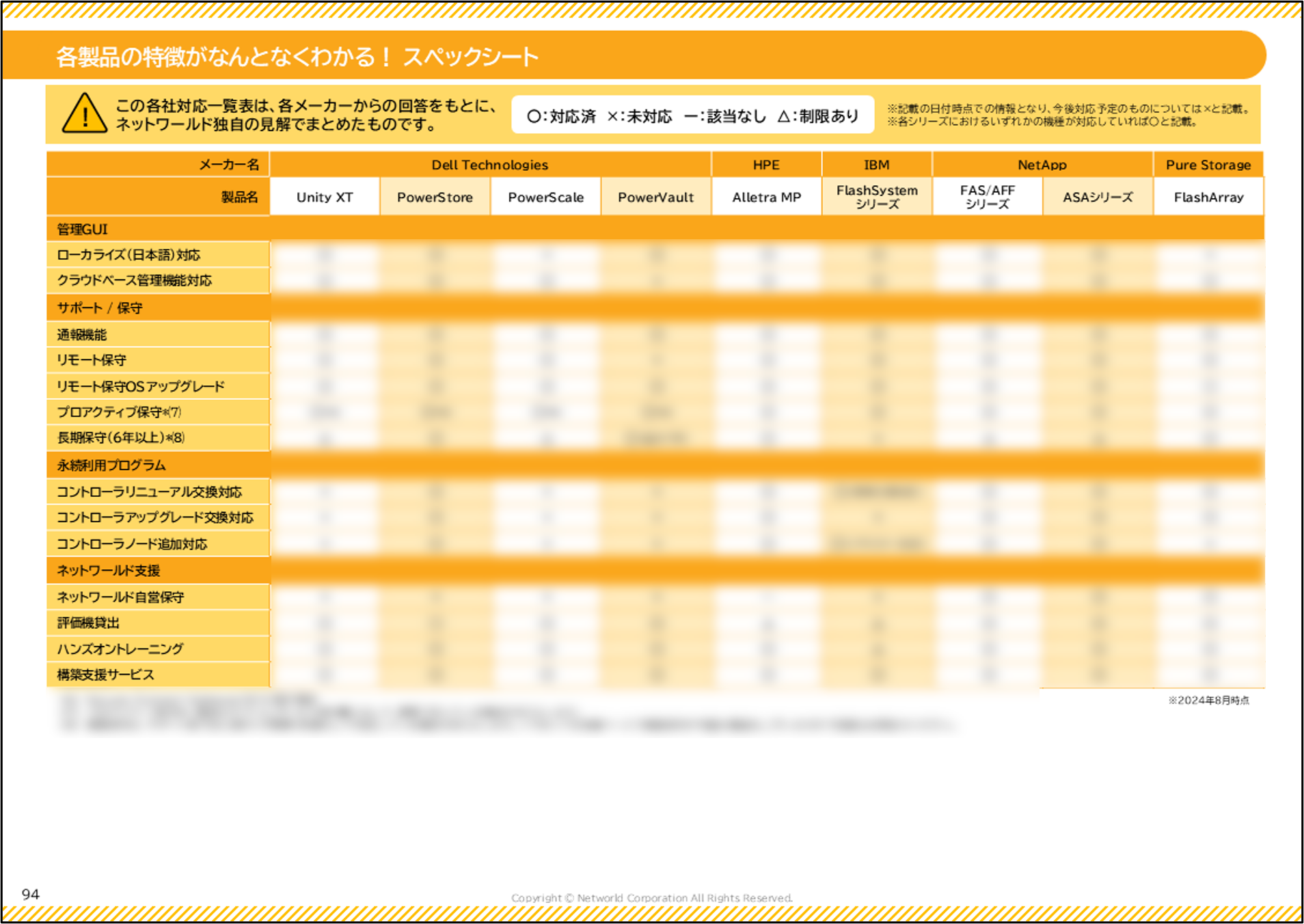
Task: Click the Networld Corporation copyright footer
Action: [652, 898]
